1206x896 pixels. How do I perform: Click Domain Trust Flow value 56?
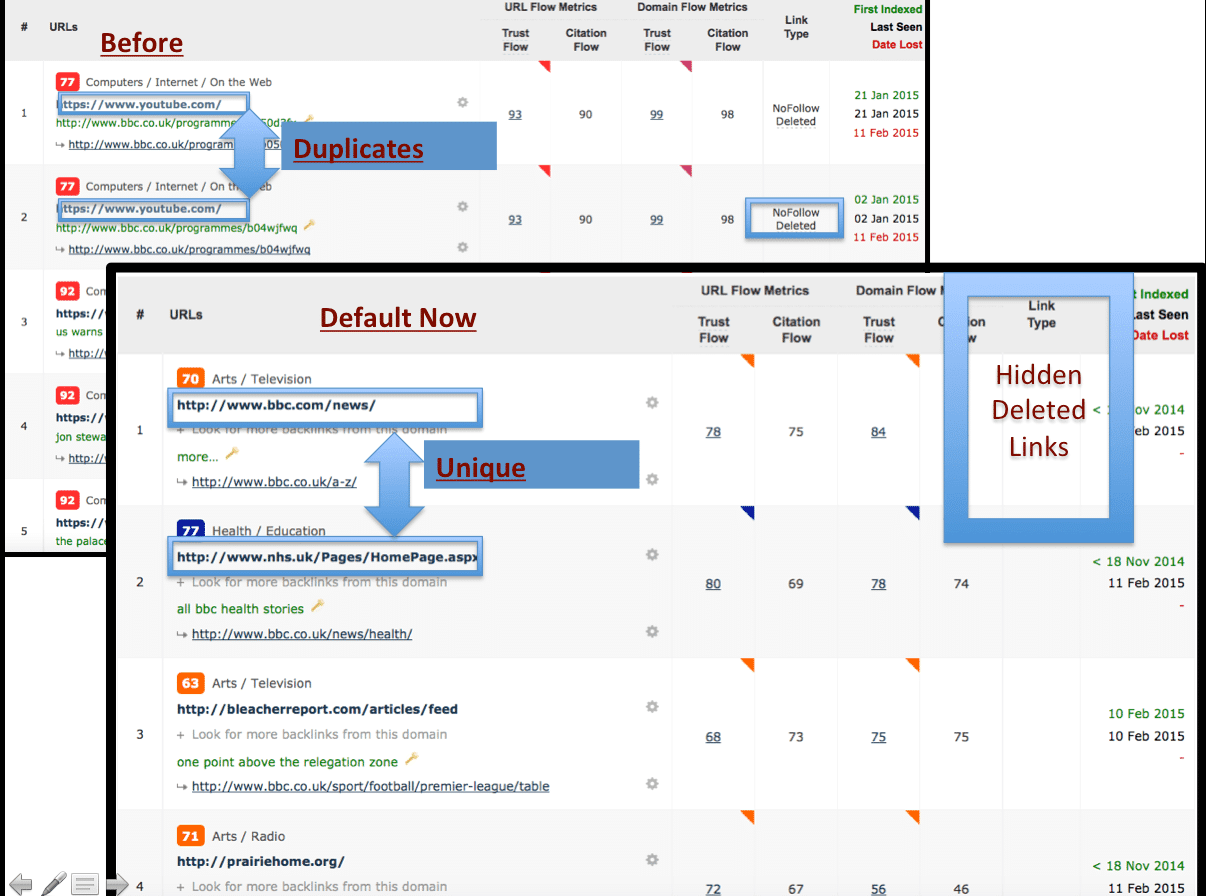(x=878, y=889)
